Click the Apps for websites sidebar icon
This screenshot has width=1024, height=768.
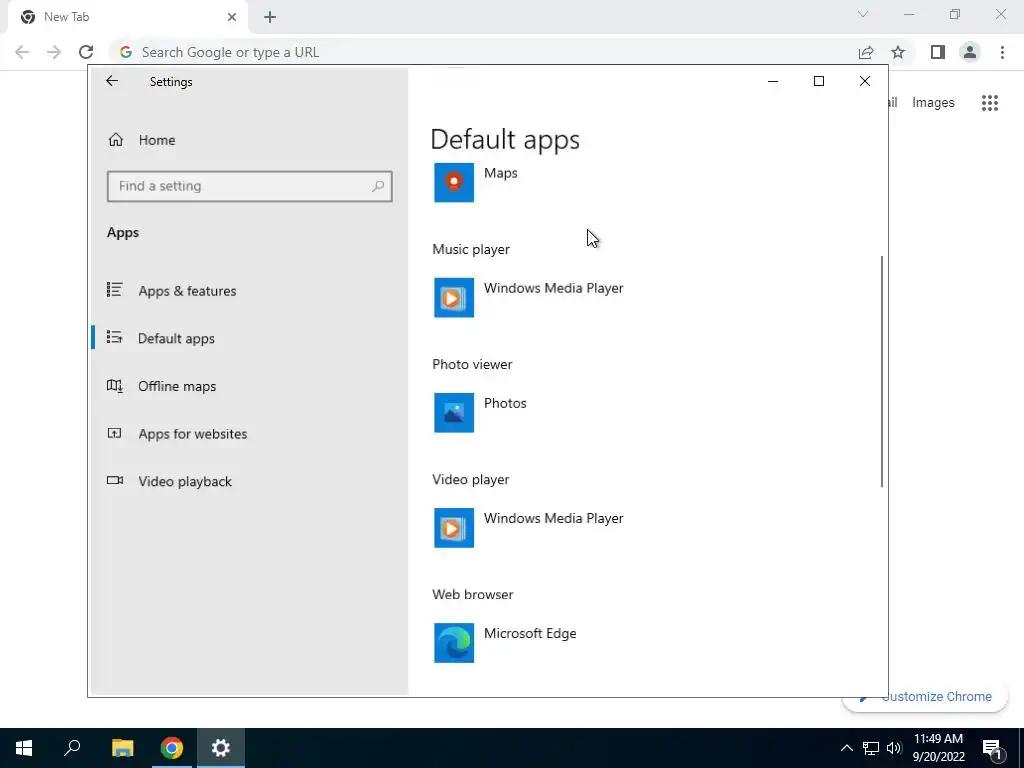[114, 433]
